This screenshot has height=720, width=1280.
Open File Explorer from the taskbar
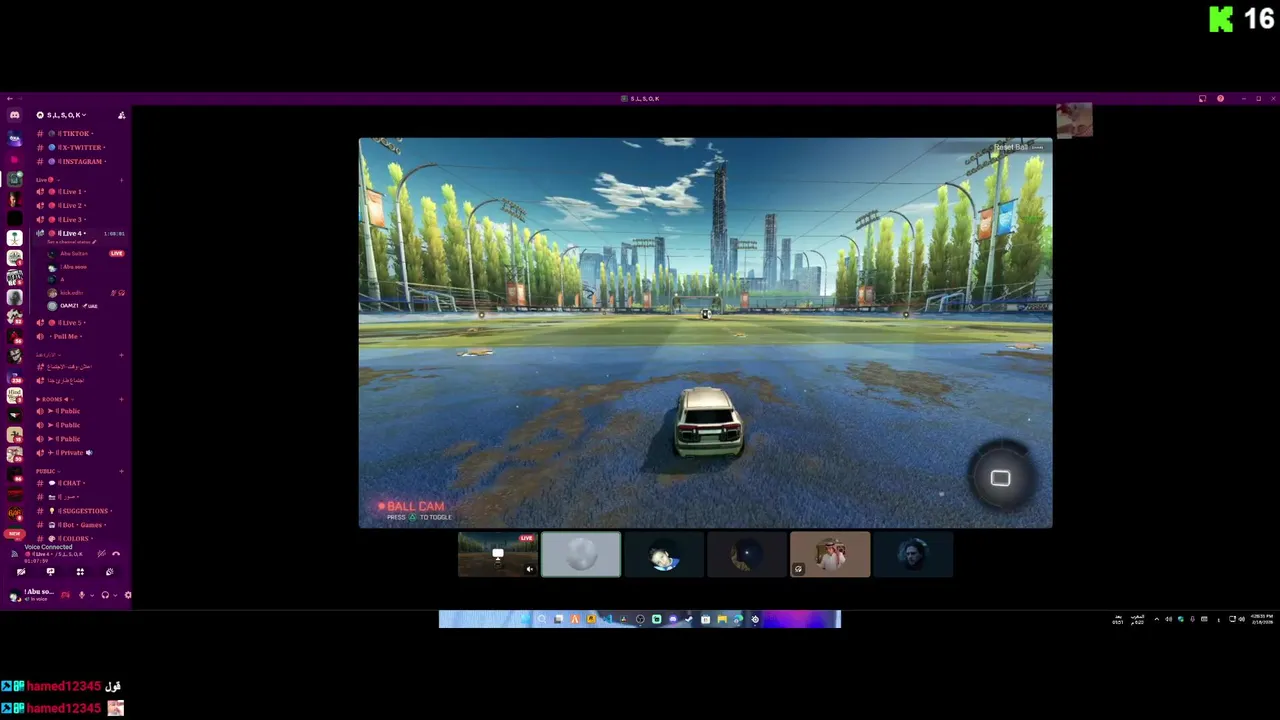[x=721, y=619]
